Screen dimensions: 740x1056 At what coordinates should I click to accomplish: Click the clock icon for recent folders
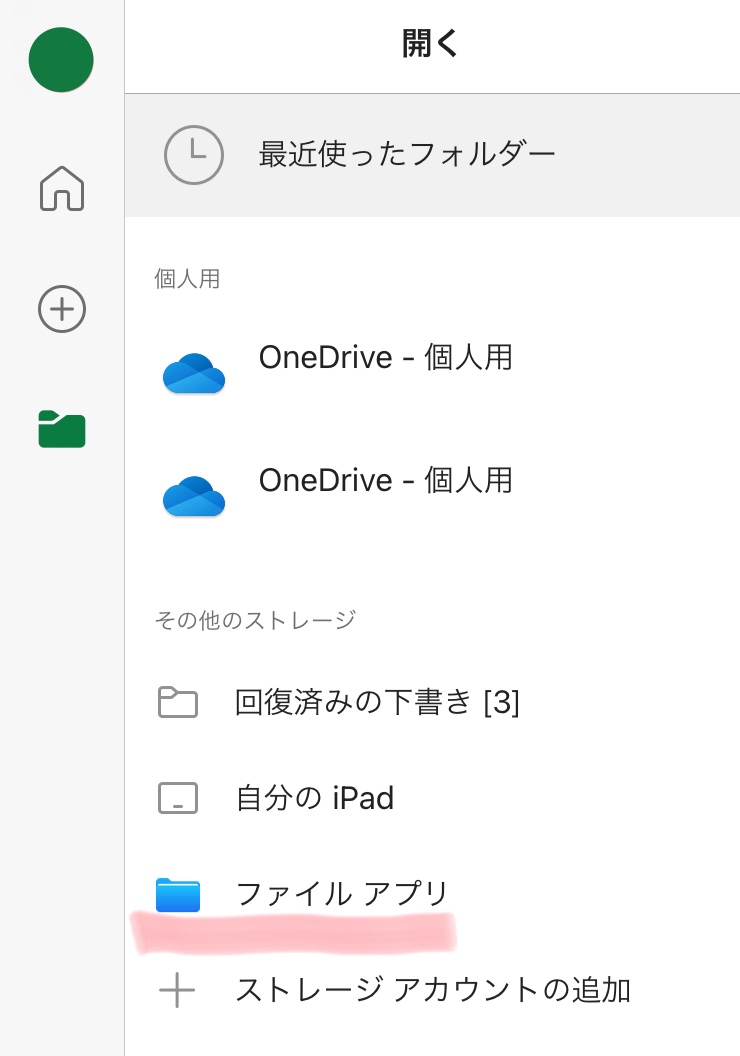(193, 155)
